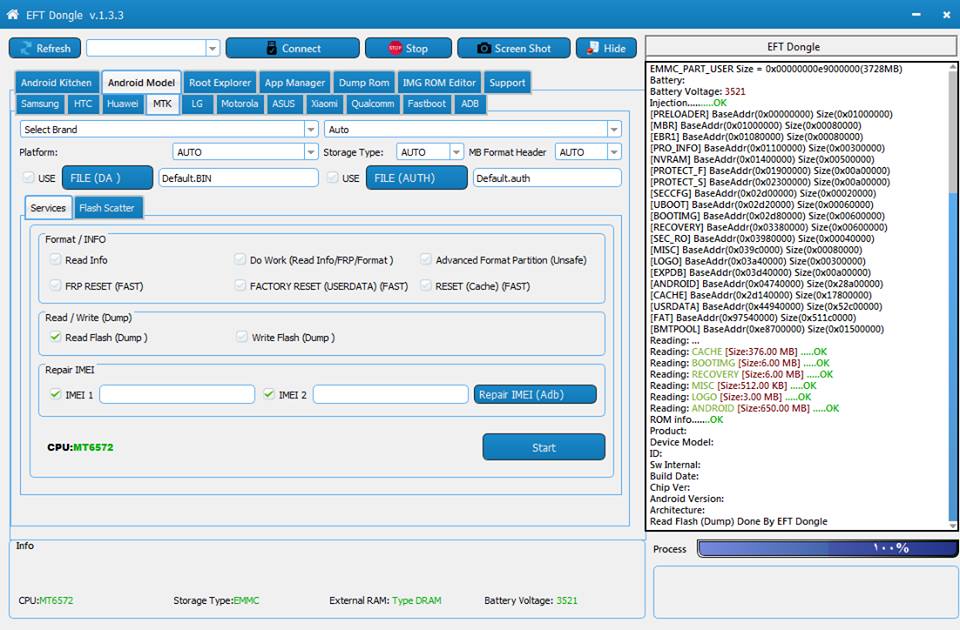Toggle RESET (Cache) (FAST) checkbox
Viewport: 960px width, 630px height.
point(426,285)
